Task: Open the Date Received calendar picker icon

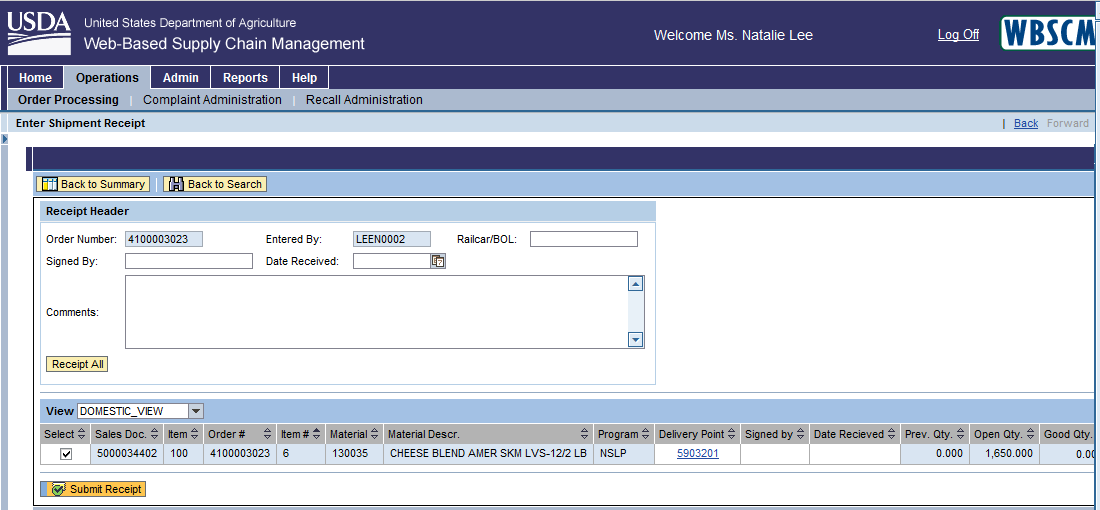Action: point(438,261)
